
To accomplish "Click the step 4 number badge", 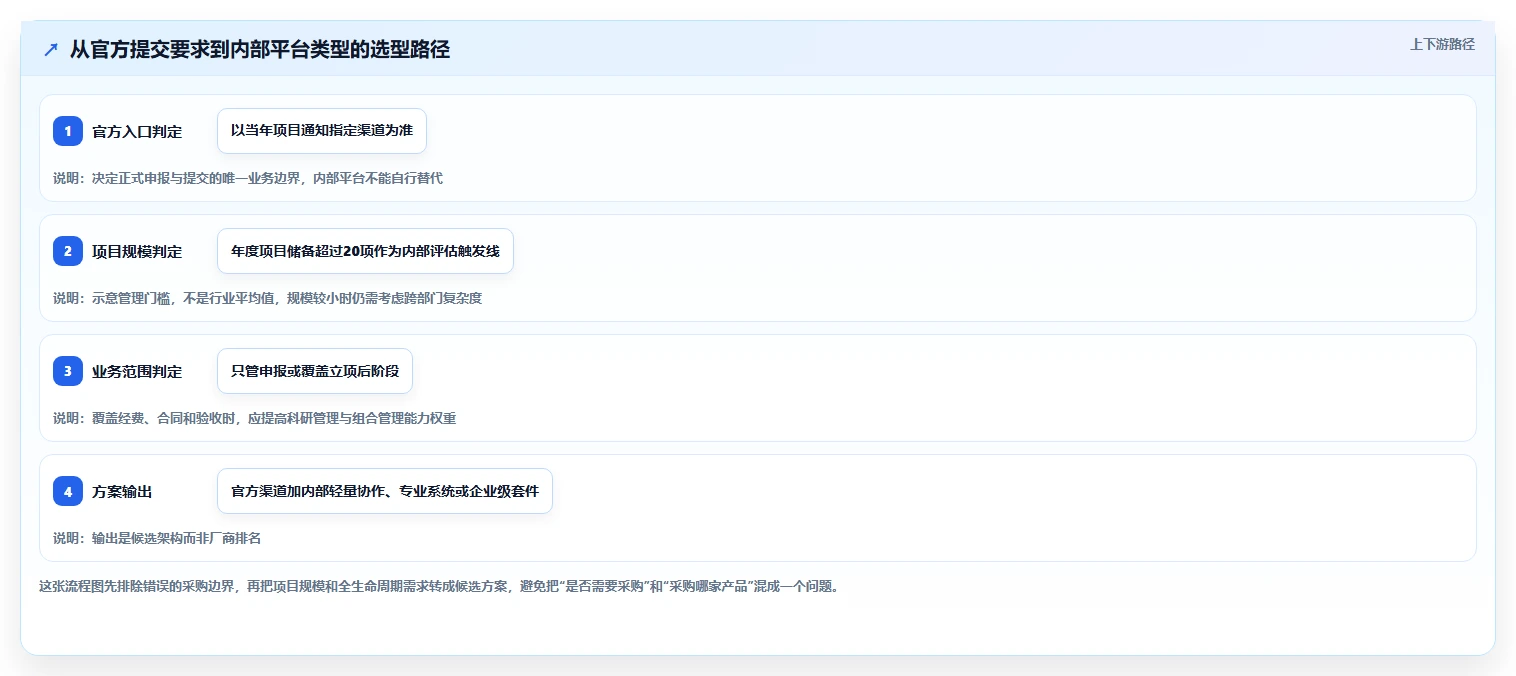I will (x=68, y=491).
